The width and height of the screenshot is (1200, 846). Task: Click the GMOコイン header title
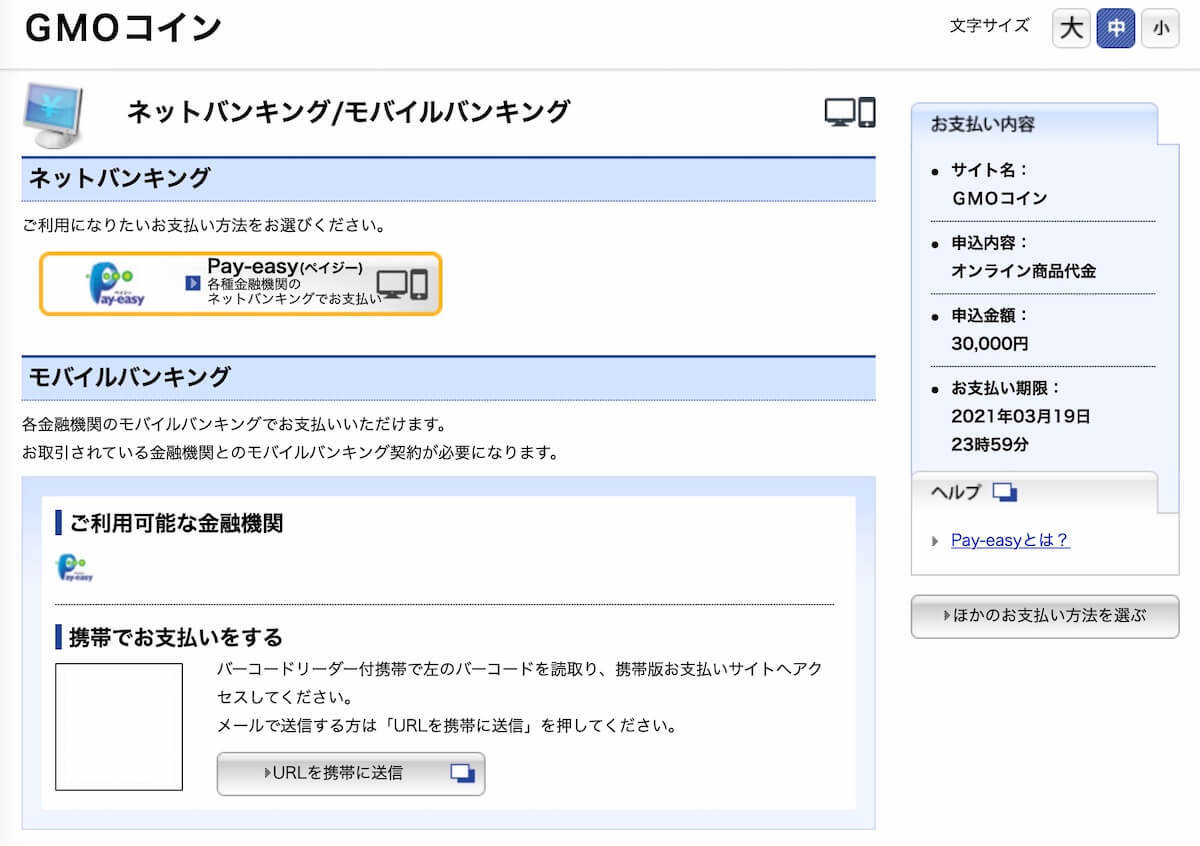click(122, 29)
